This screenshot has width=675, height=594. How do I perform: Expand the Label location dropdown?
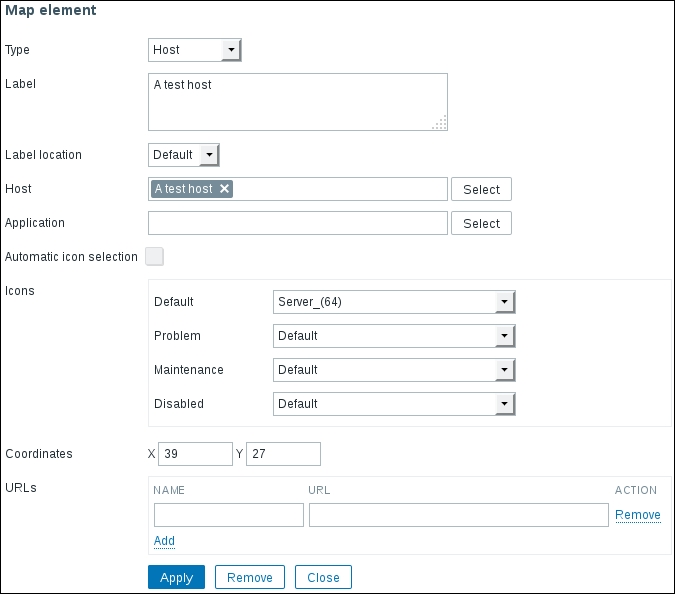tap(183, 155)
